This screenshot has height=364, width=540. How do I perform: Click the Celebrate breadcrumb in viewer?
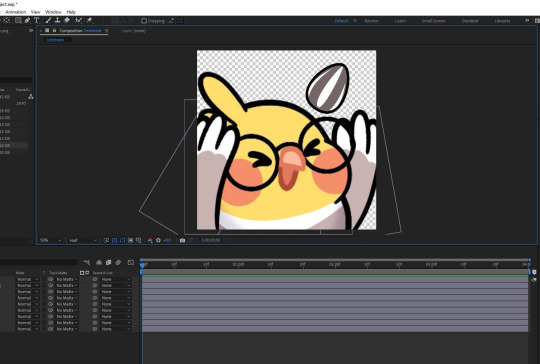[55, 40]
